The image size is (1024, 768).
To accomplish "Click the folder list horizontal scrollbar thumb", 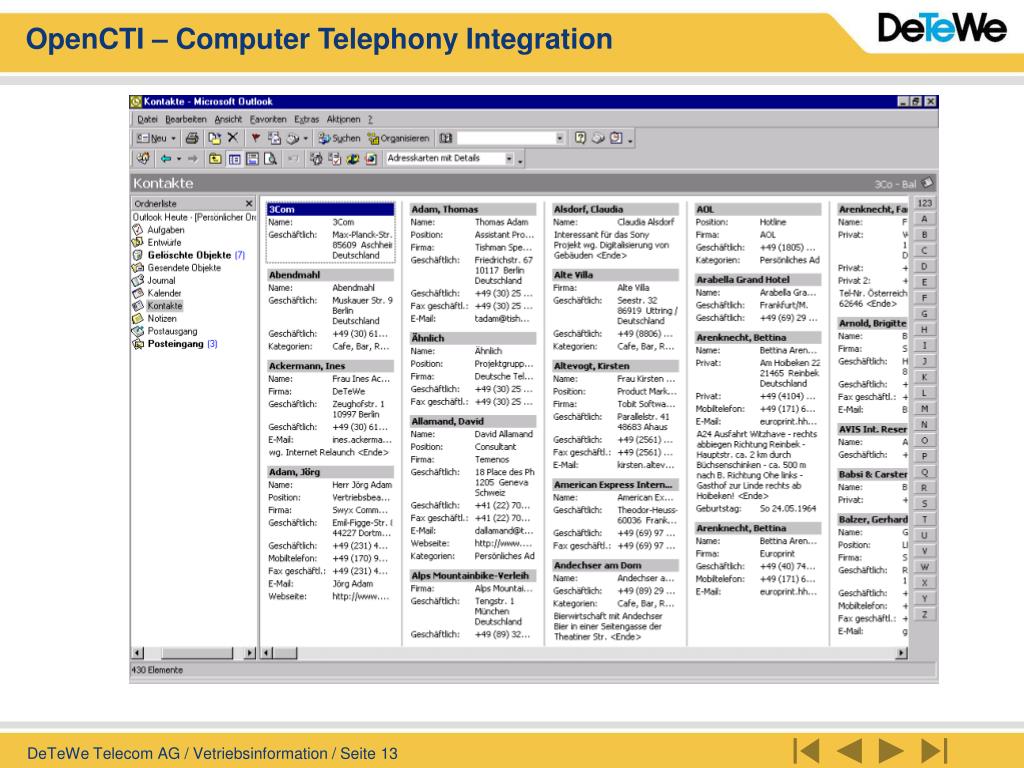I will click(x=197, y=652).
